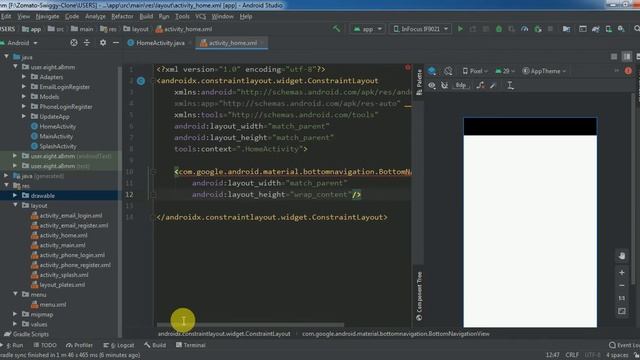Open the Event Log

(624, 345)
